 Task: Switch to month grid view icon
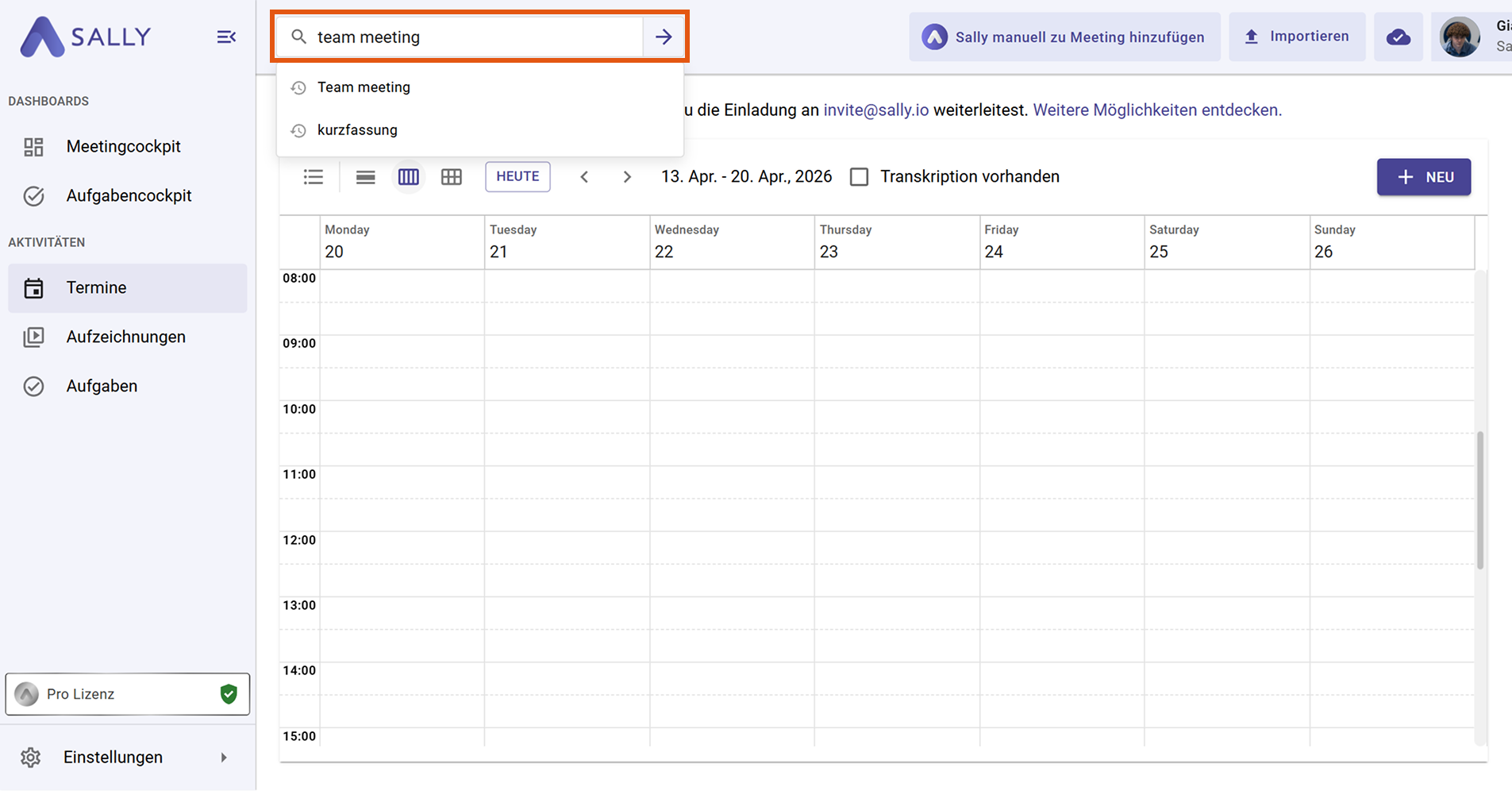pos(451,177)
